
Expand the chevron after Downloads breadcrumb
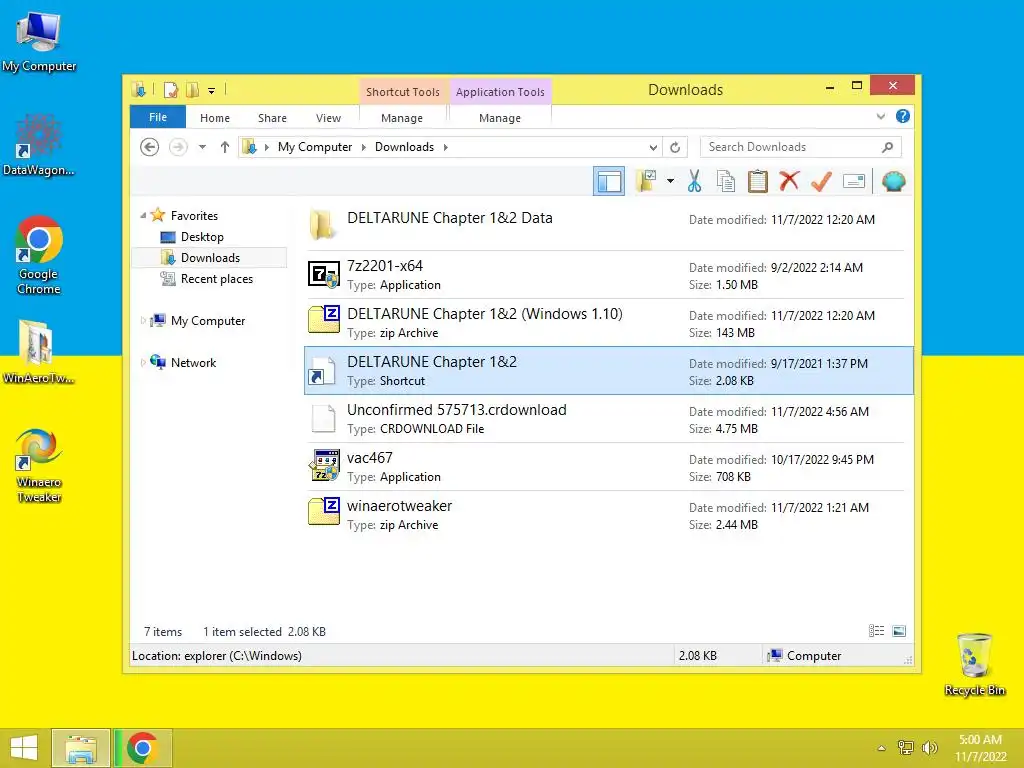[445, 147]
